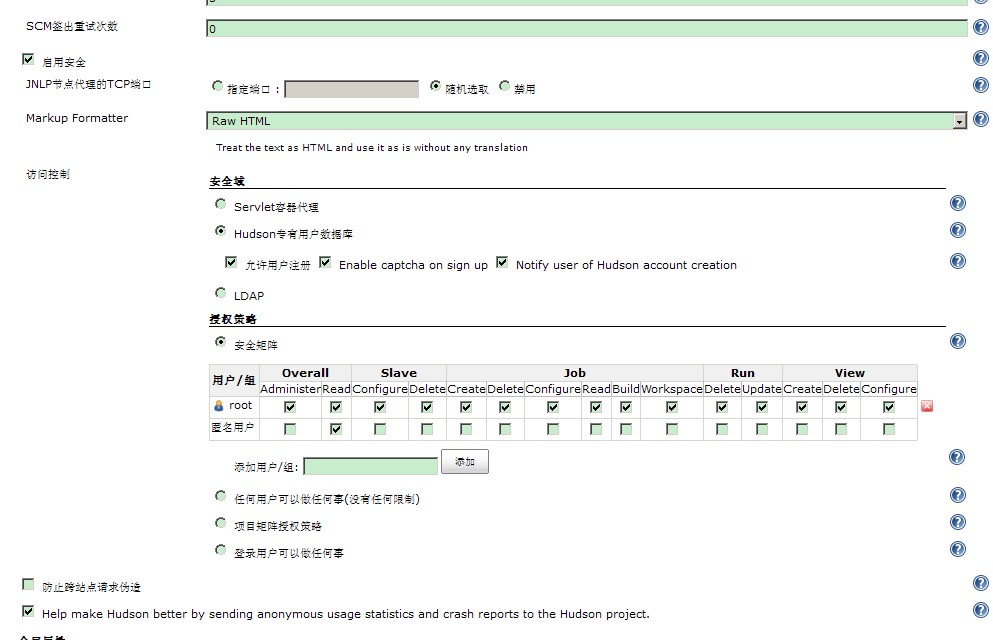The height and width of the screenshot is (640, 993).
Task: Toggle 允许用户注册 checkbox
Action: point(231,262)
